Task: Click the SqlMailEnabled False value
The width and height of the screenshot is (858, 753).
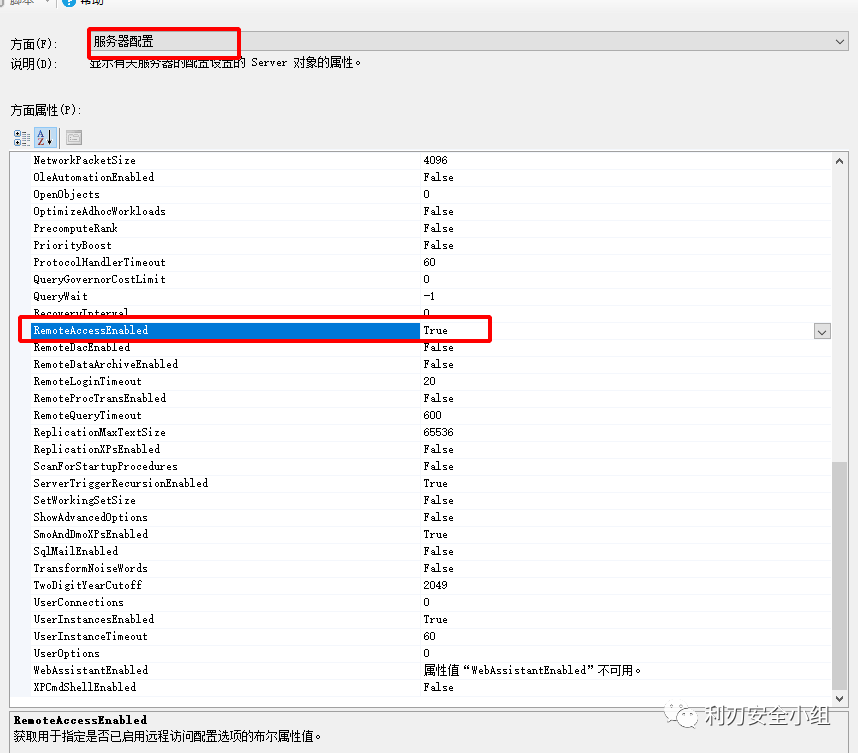Action: tap(438, 552)
